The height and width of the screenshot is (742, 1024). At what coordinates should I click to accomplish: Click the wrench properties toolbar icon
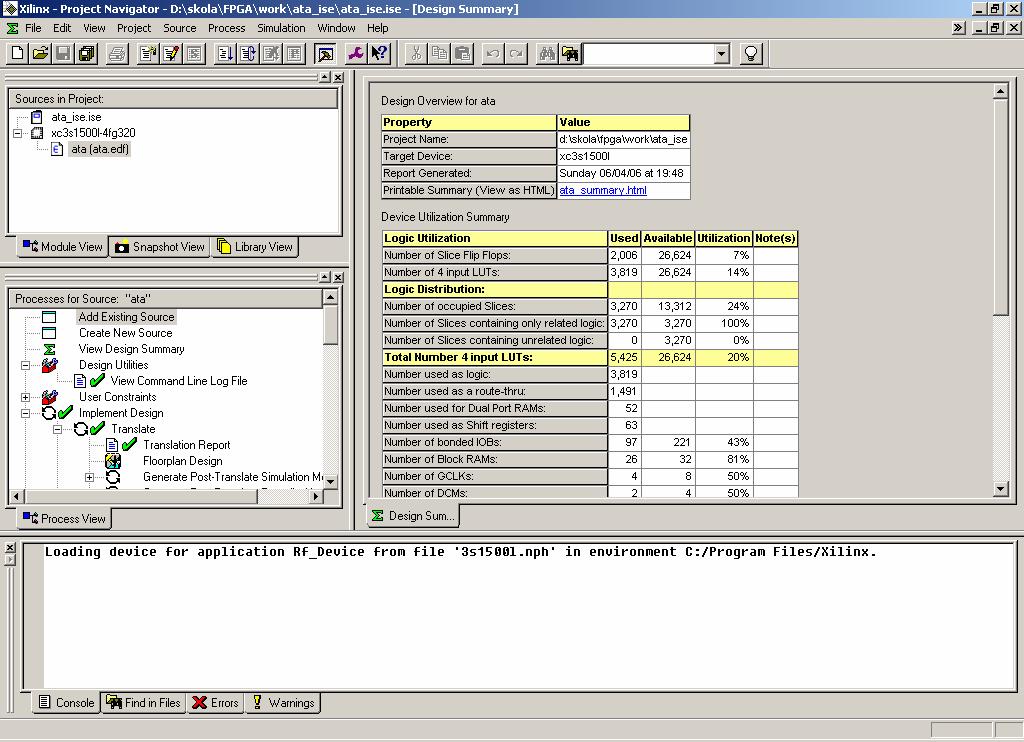coord(355,54)
